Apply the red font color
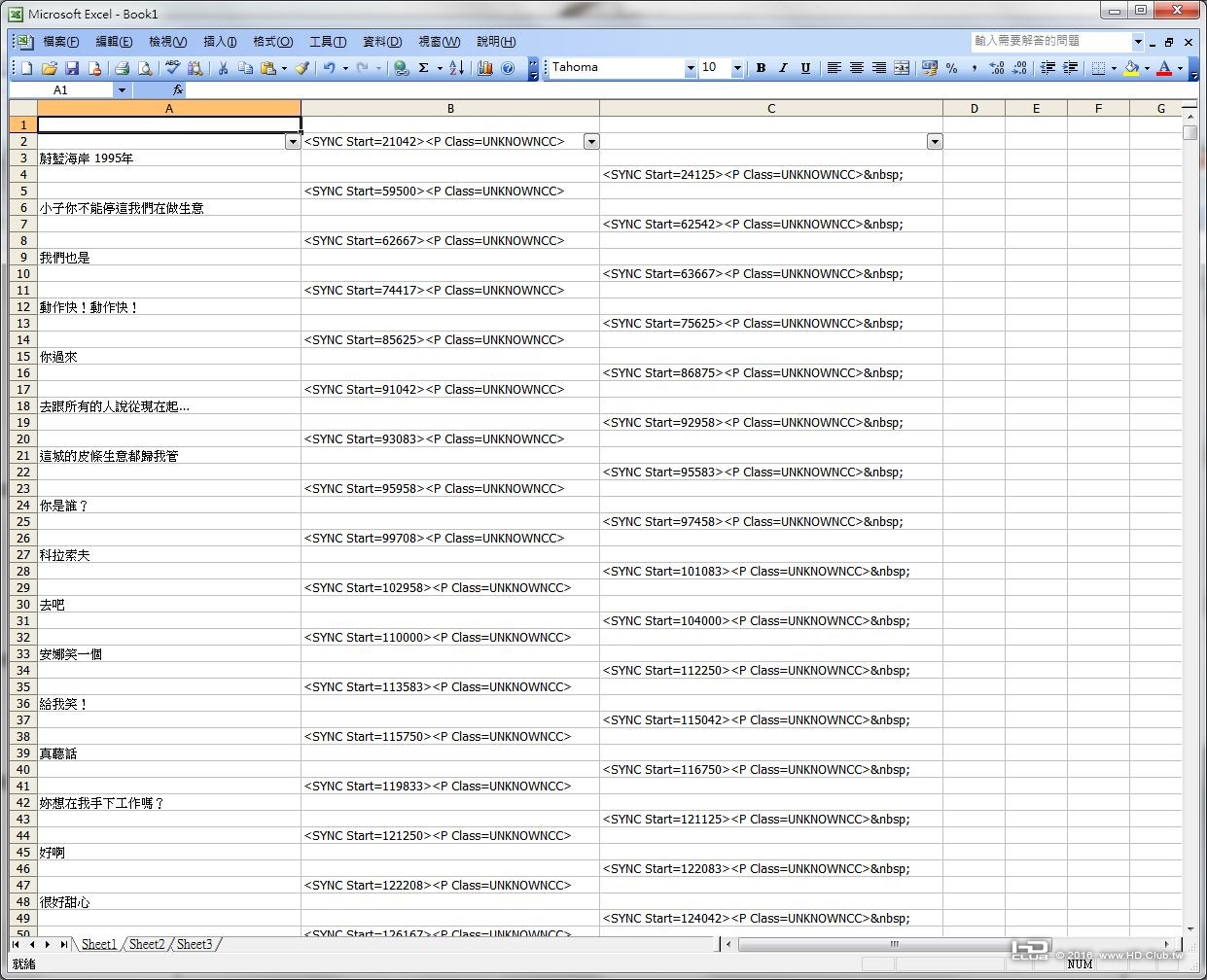Viewport: 1207px width, 980px height. [x=1164, y=68]
